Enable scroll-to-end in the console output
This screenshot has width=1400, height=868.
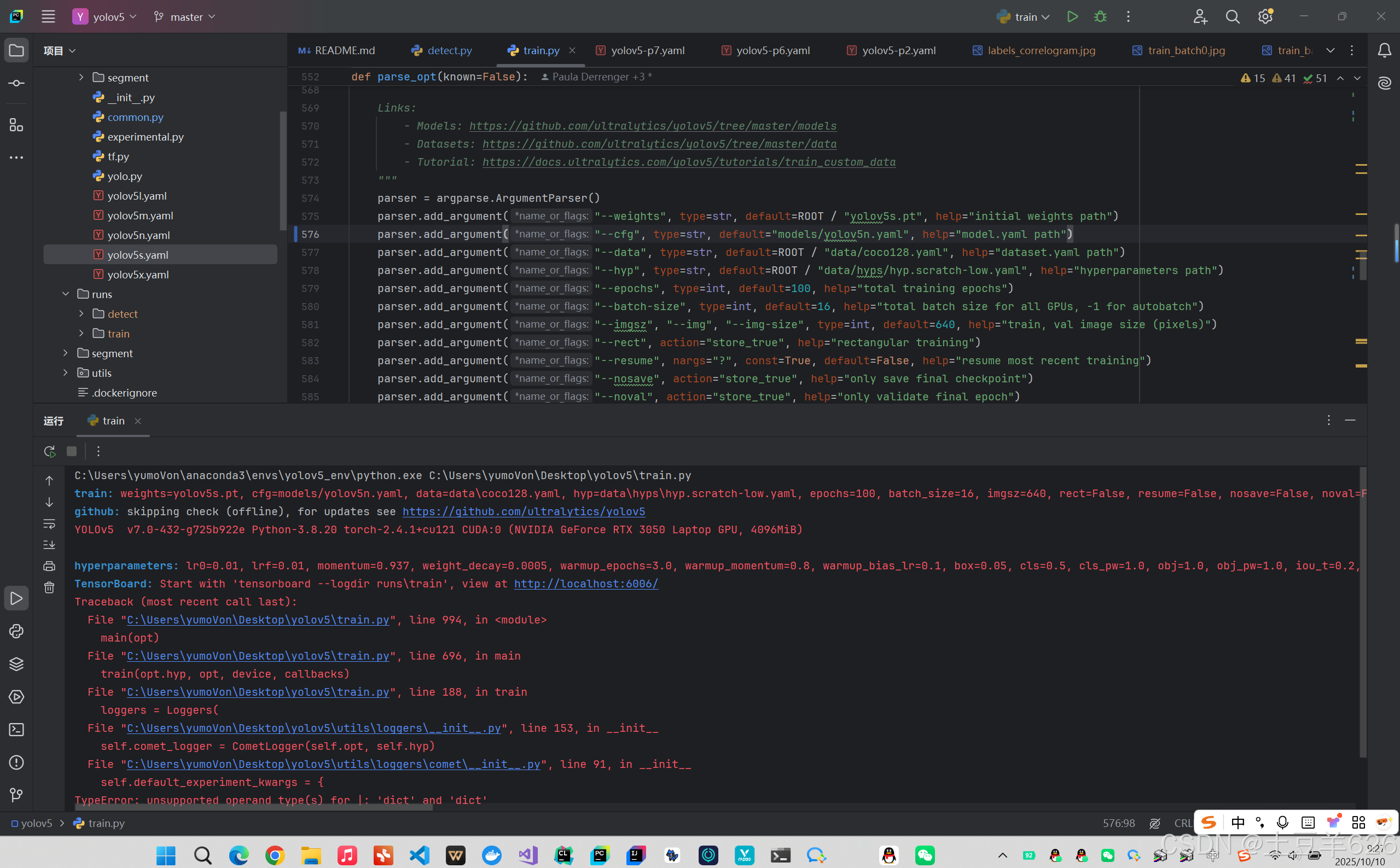pyautogui.click(x=49, y=544)
